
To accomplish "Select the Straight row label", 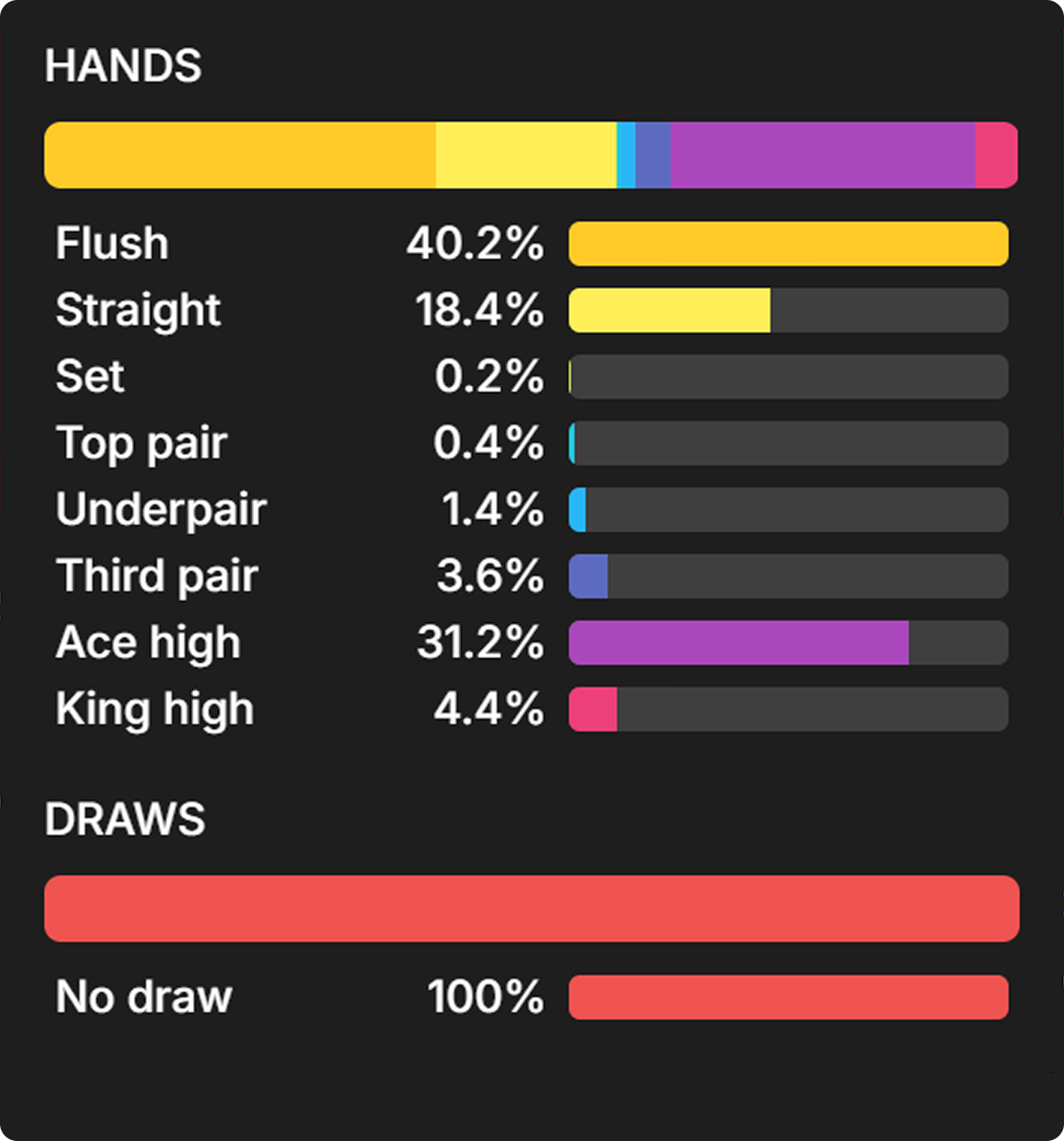I will tap(138, 310).
